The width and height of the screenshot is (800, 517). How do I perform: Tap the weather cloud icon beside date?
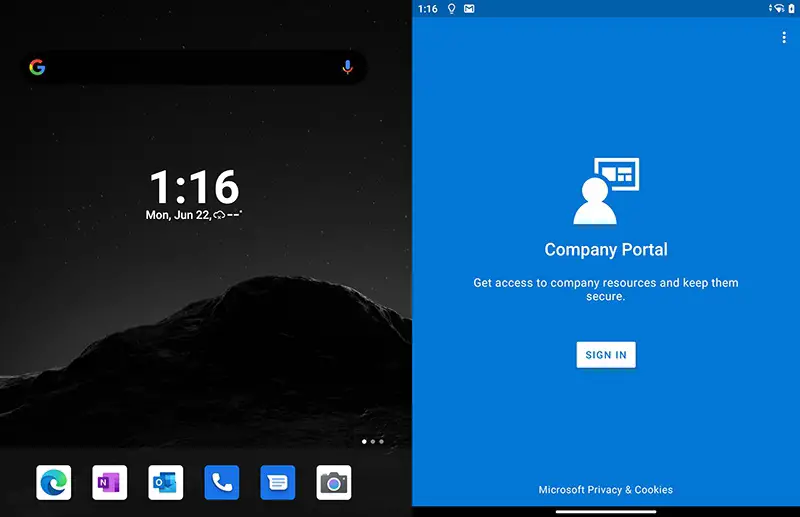219,215
